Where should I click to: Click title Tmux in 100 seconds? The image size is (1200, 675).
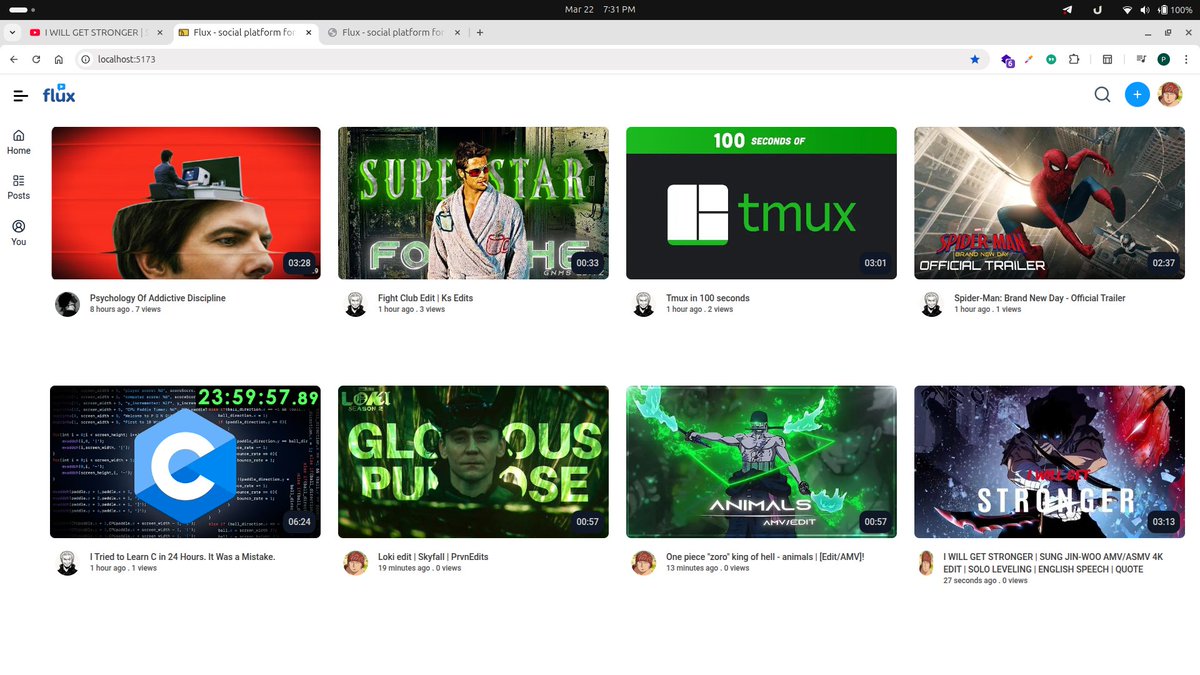tap(708, 298)
